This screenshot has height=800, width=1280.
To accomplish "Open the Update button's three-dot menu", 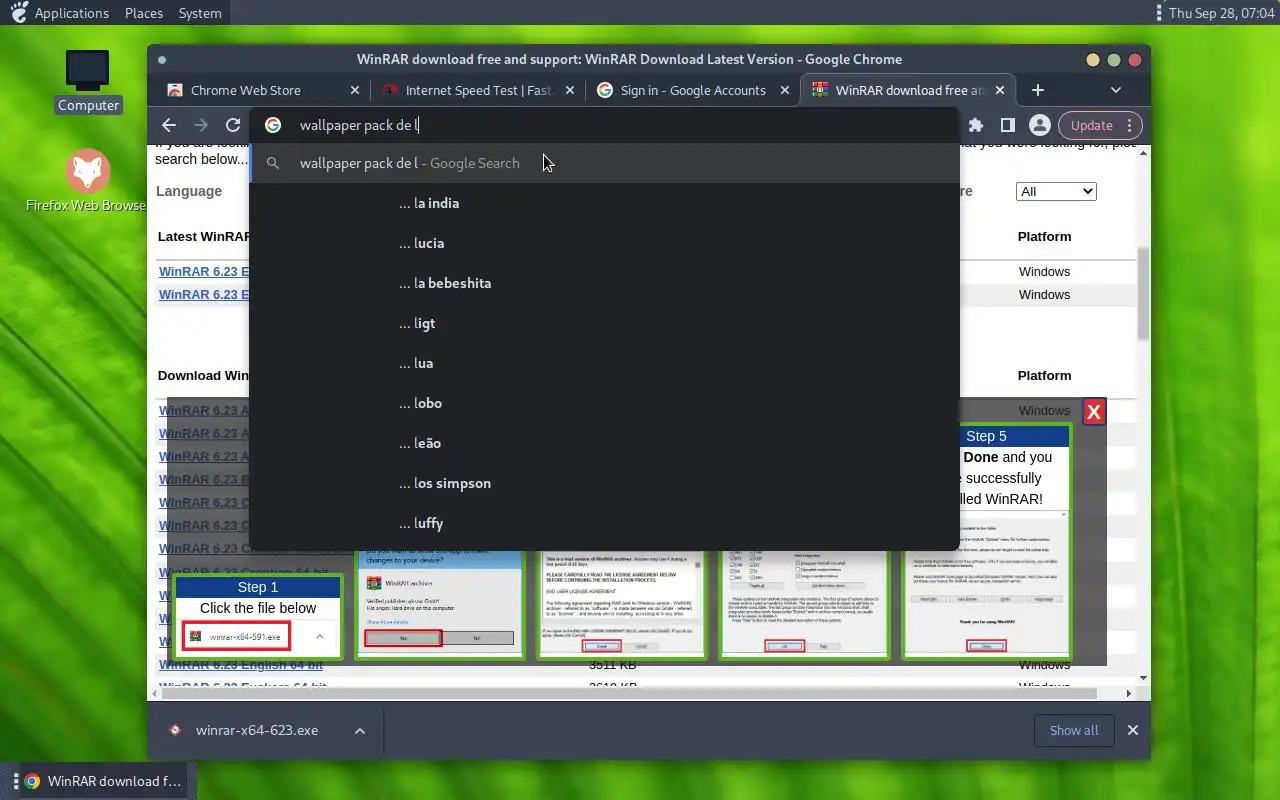I will (x=1129, y=125).
